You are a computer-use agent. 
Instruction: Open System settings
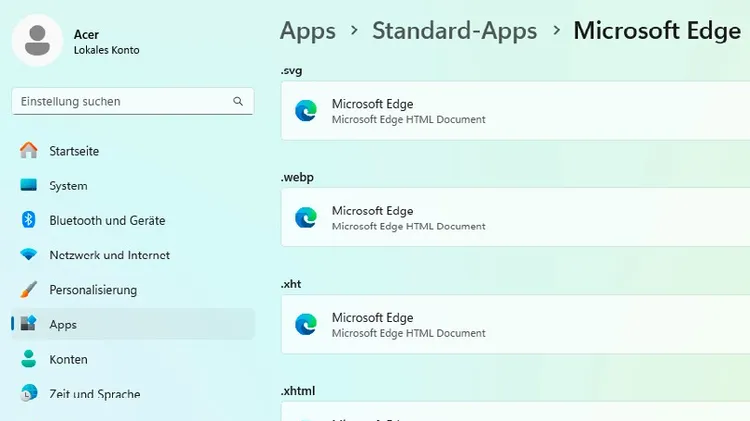pyautogui.click(x=133, y=186)
